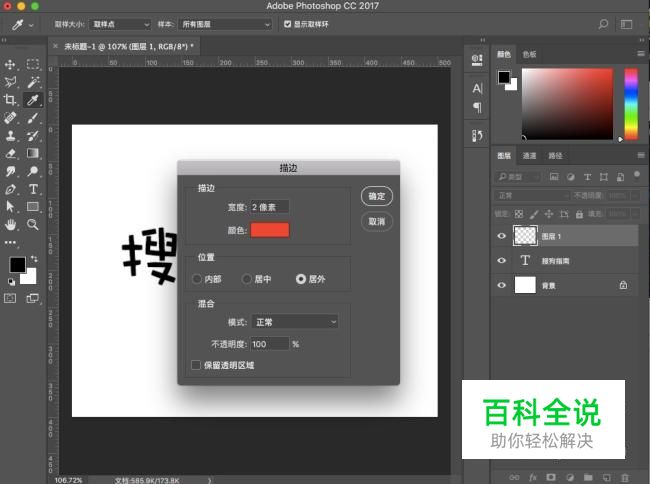Viewport: 650px width, 484px height.
Task: Swap foreground and background colors
Action: tap(34, 259)
